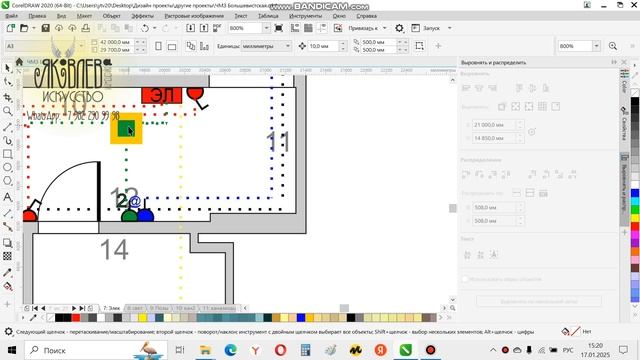The height and width of the screenshot is (360, 640).
Task: Select the Zoom tool in the toolbox
Action: (x=7, y=111)
